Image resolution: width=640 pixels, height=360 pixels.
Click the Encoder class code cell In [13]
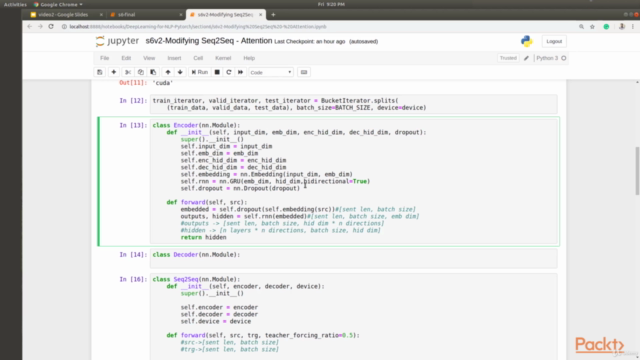tap(353, 181)
